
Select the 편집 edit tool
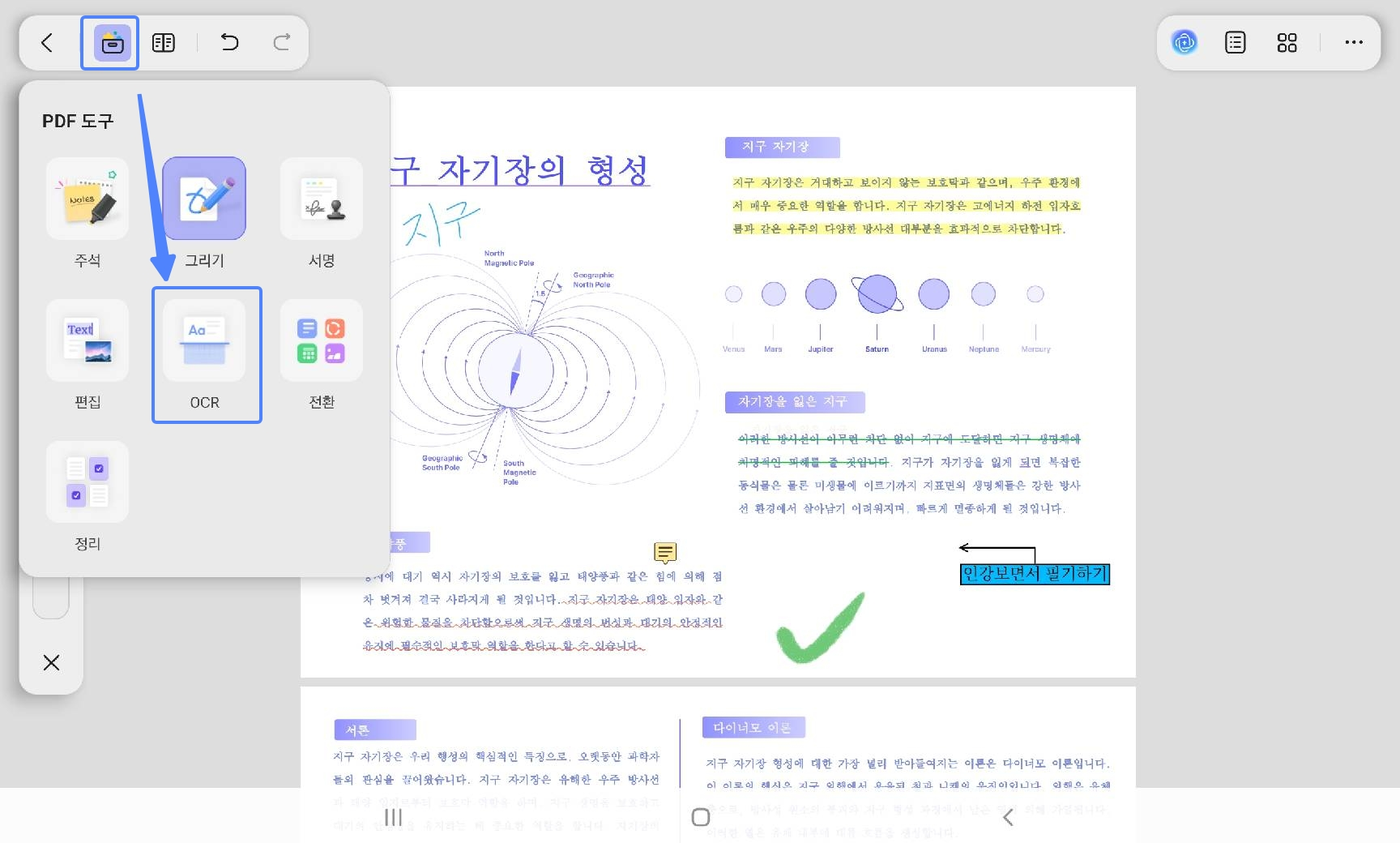(87, 355)
